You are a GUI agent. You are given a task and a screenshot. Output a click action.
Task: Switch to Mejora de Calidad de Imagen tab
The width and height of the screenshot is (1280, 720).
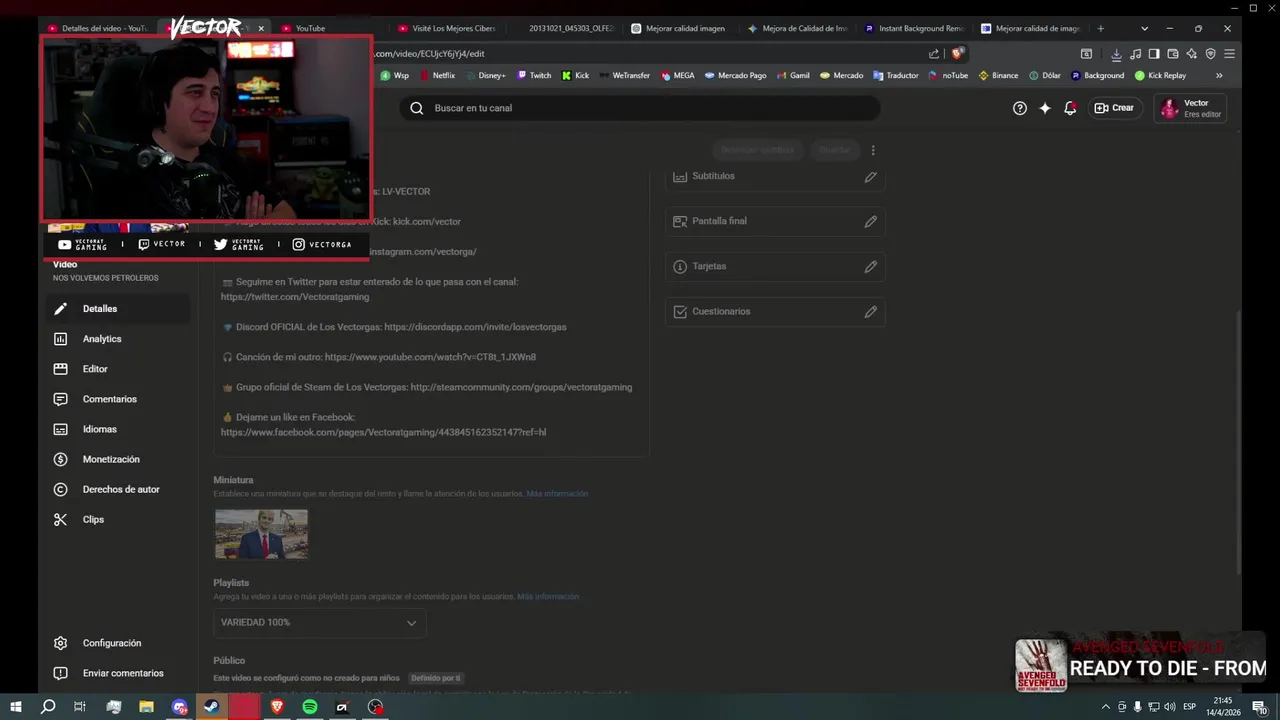(800, 28)
